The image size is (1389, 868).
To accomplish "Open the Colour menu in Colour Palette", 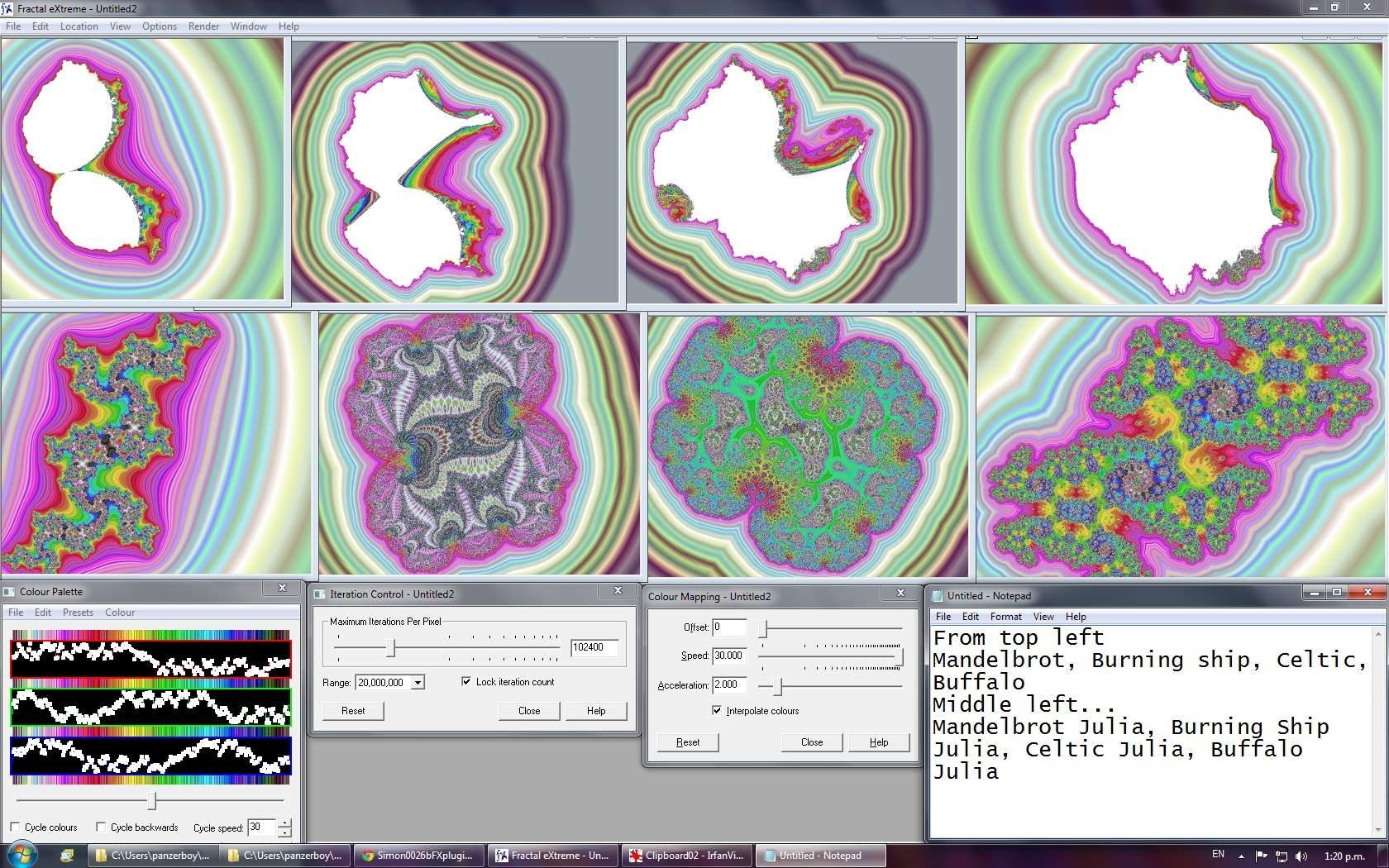I will (120, 613).
